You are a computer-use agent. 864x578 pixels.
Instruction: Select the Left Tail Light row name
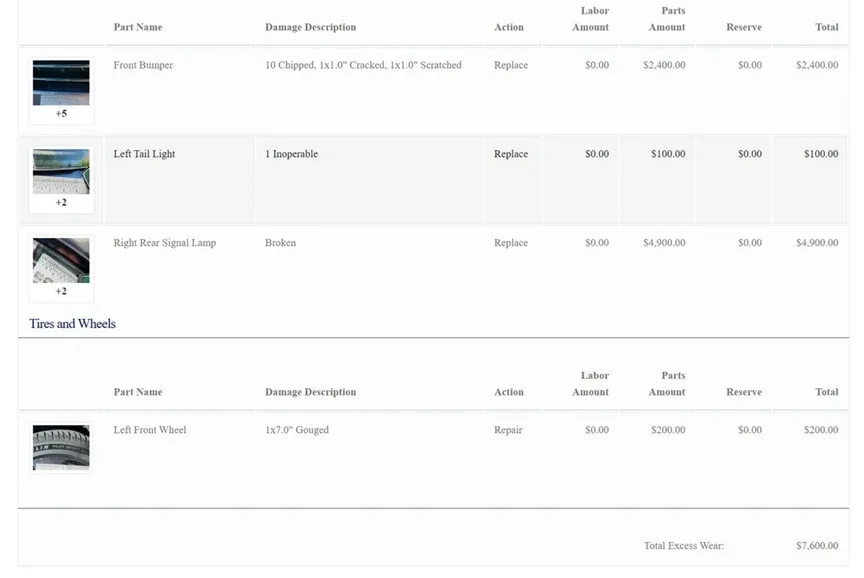[x=144, y=154]
